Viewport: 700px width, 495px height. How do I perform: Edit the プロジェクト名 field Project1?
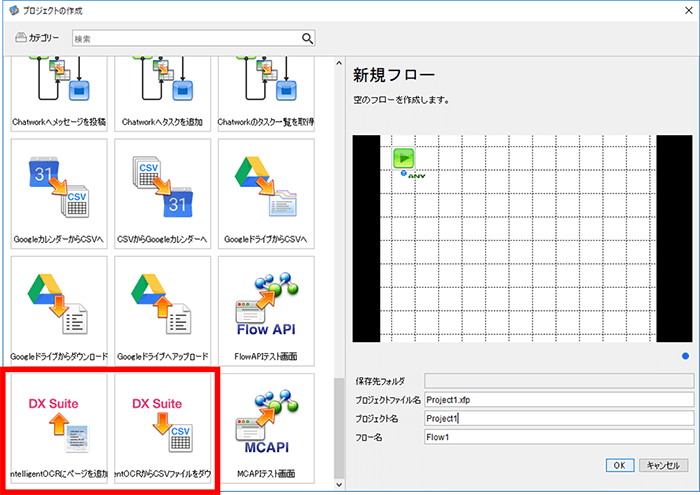pyautogui.click(x=559, y=418)
